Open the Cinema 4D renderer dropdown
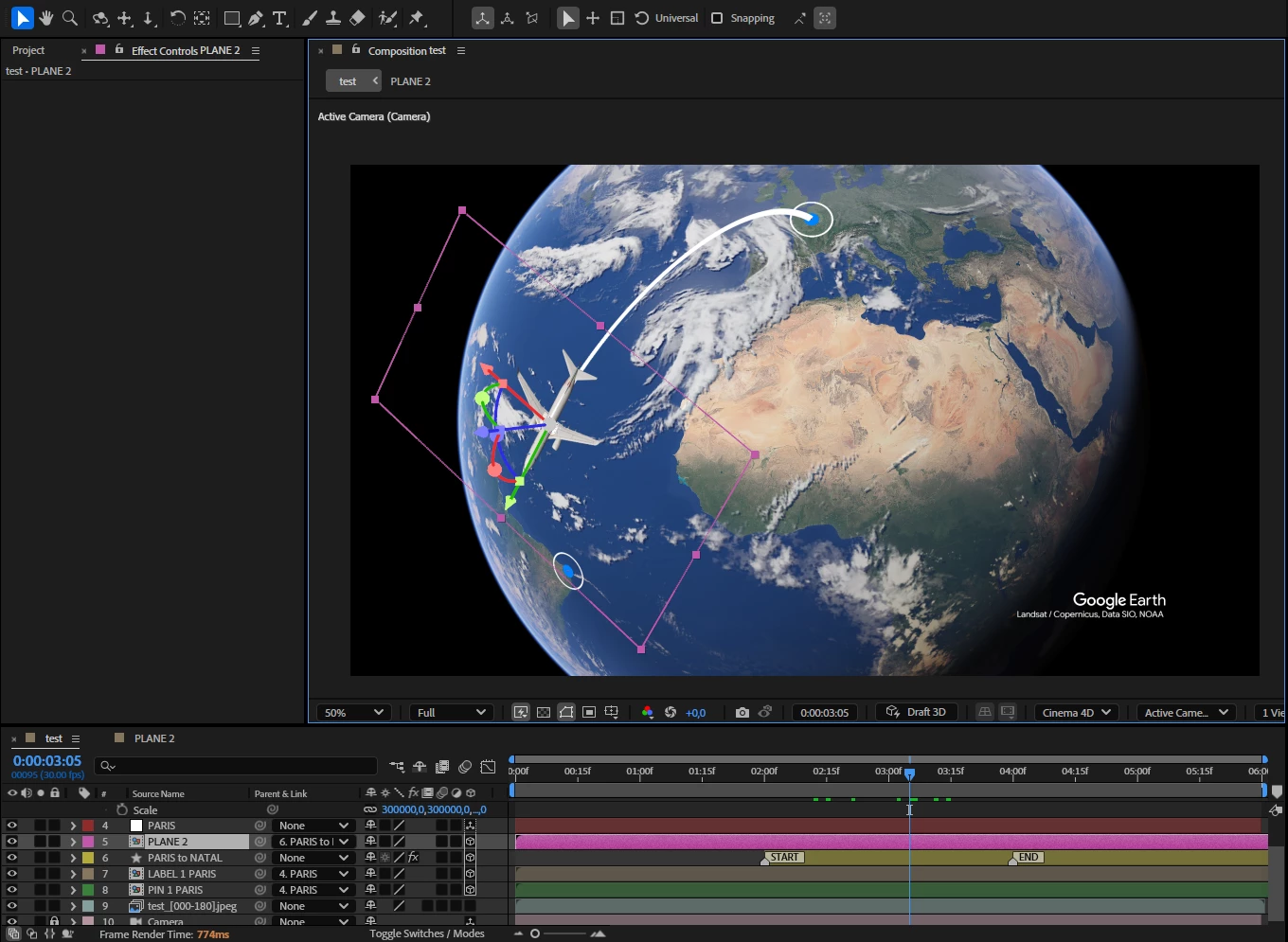1288x942 pixels. [1076, 712]
